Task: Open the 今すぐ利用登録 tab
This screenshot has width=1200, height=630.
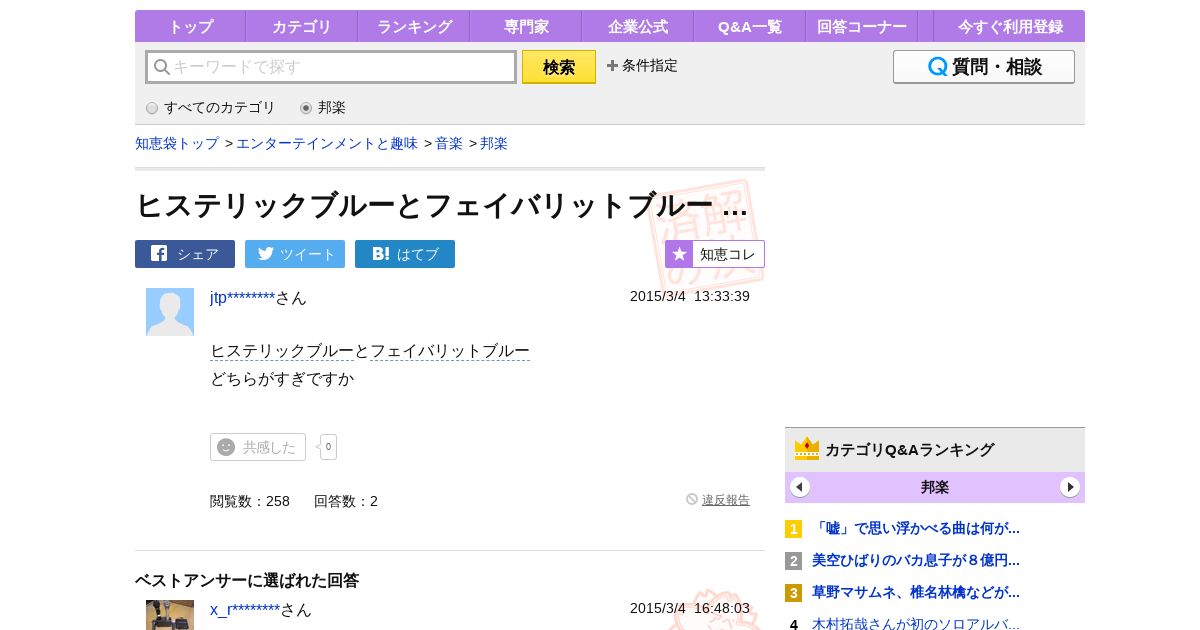Action: point(1010,26)
